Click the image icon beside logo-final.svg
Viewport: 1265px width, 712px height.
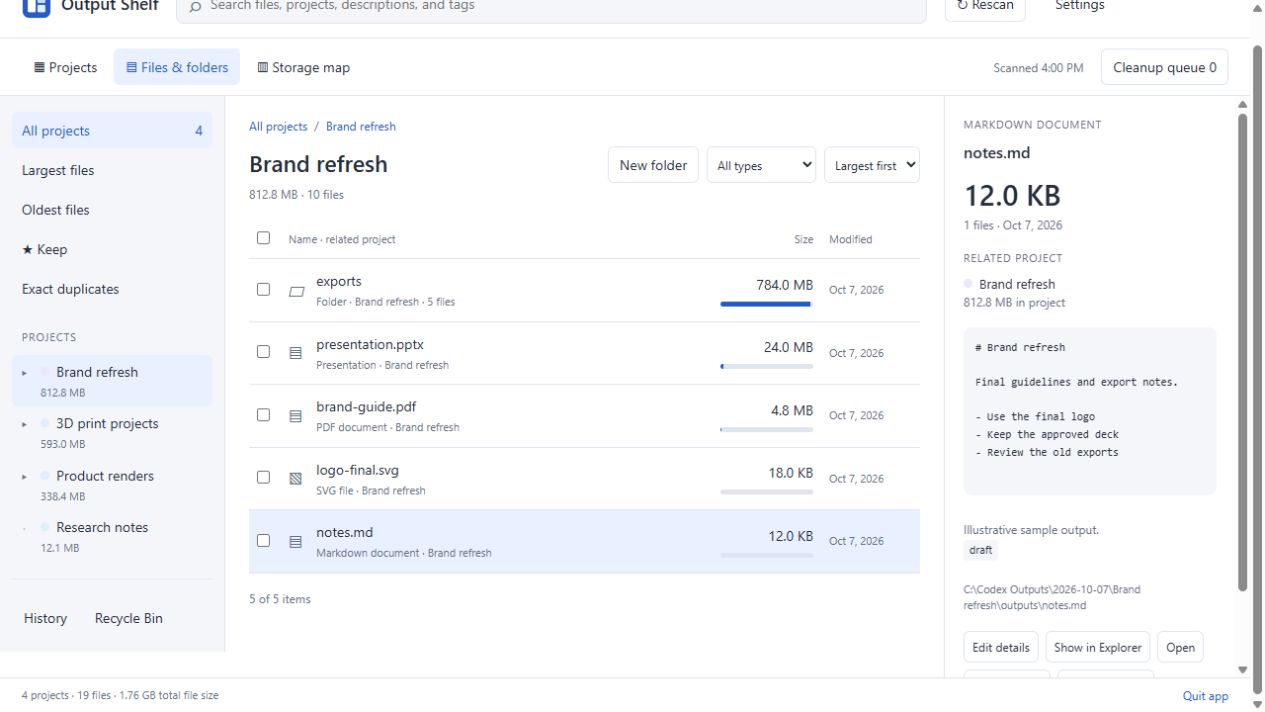tap(296, 479)
